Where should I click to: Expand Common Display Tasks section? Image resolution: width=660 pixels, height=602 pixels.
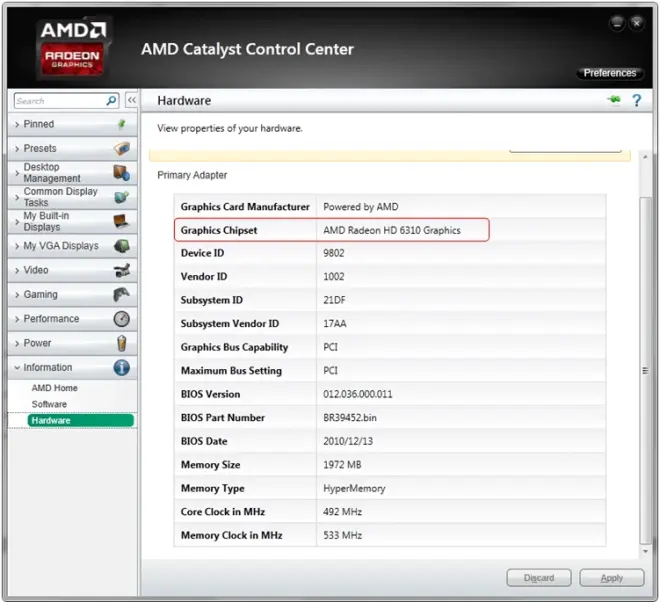(x=72, y=197)
